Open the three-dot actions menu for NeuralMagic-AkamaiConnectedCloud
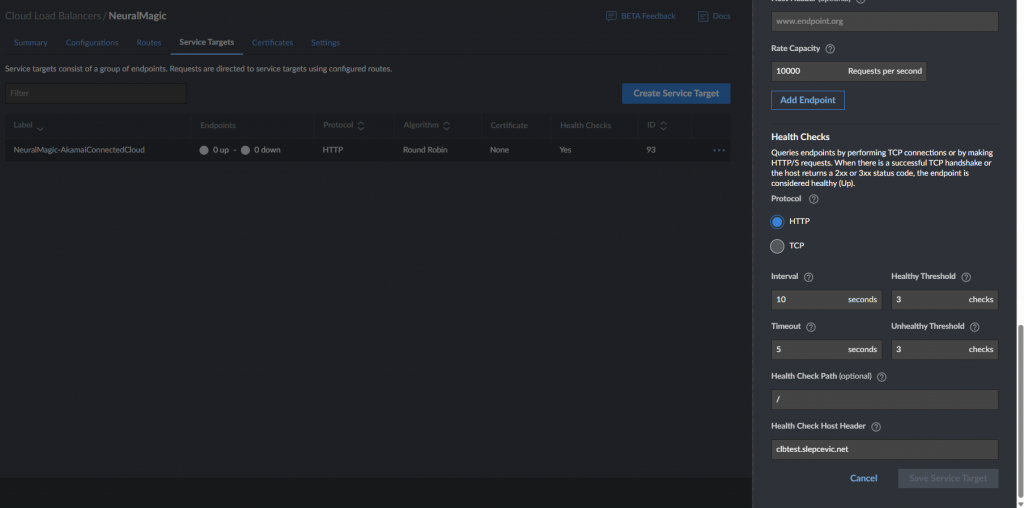Image resolution: width=1024 pixels, height=508 pixels. (x=719, y=150)
